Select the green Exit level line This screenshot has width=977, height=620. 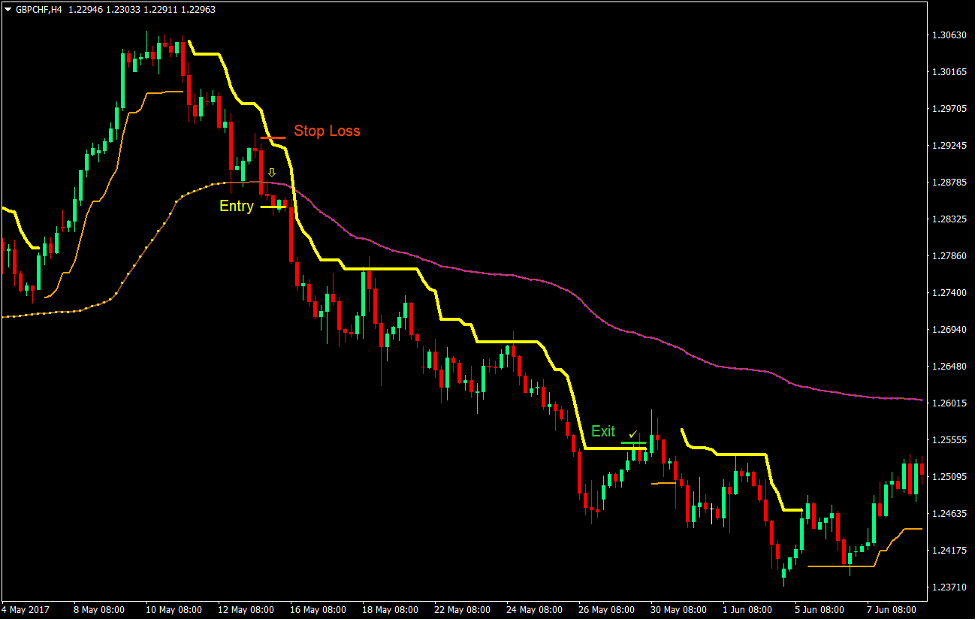click(x=634, y=443)
